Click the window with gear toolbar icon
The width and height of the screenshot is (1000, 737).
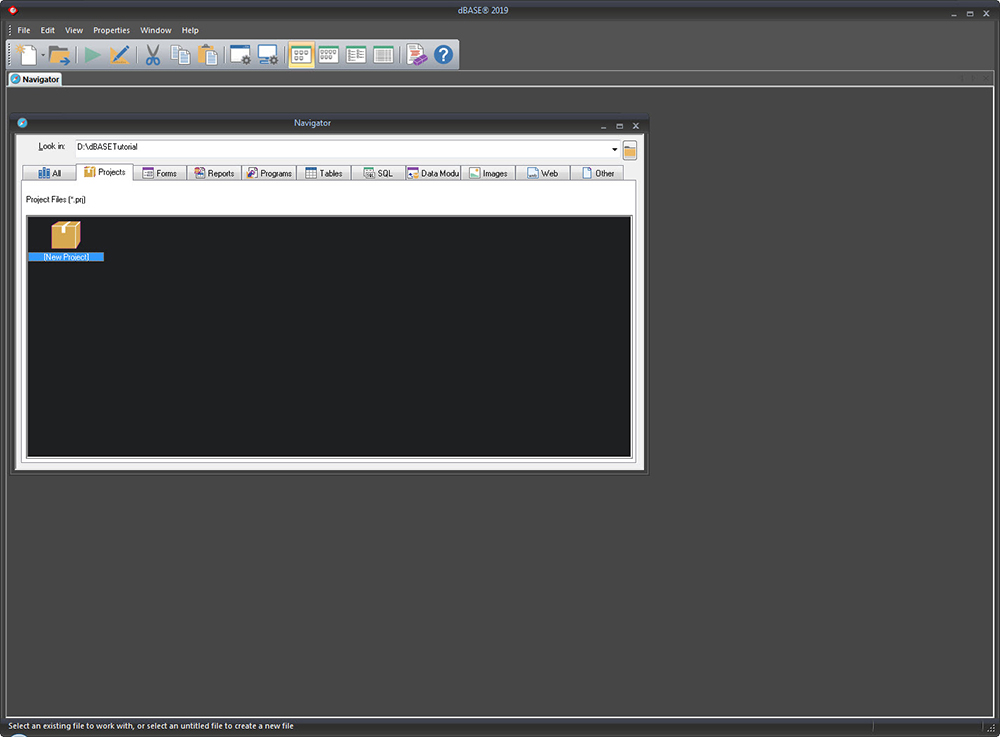(x=240, y=55)
